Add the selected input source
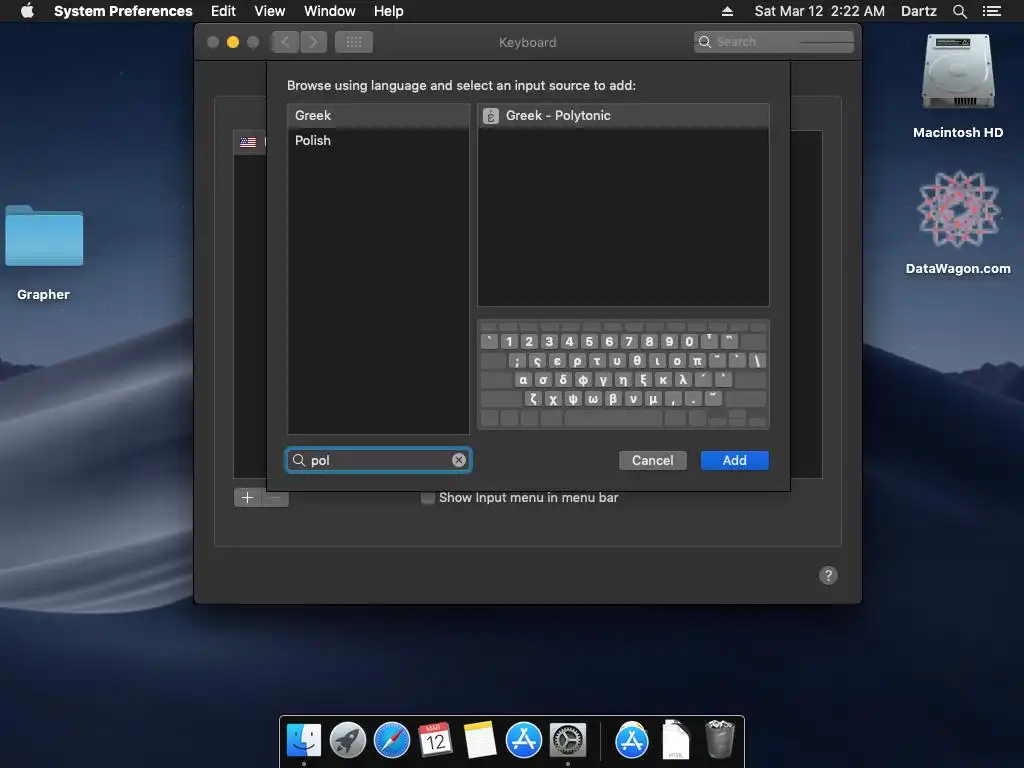Viewport: 1024px width, 768px height. 735,460
